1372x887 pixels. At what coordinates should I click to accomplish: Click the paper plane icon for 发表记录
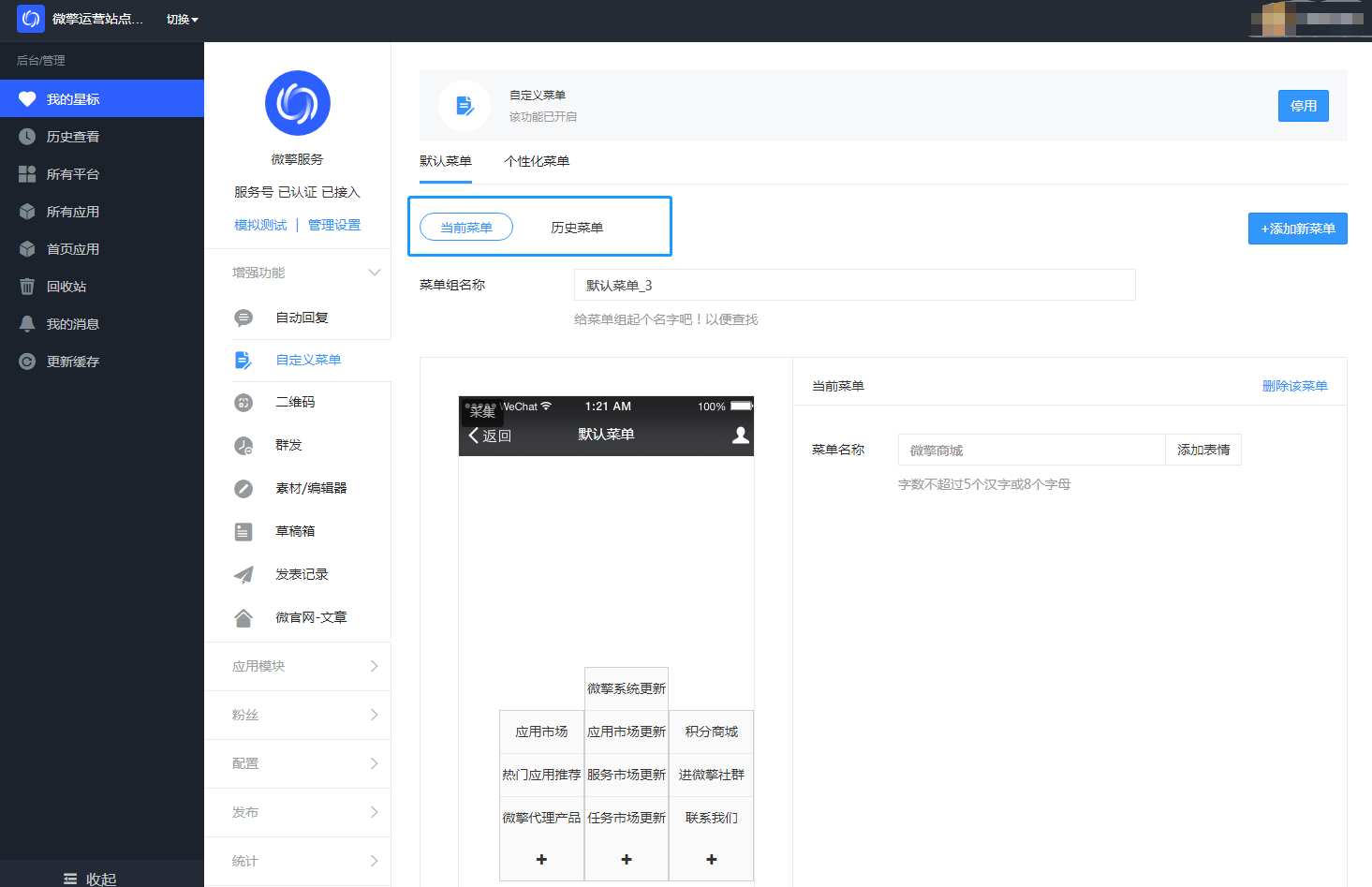tap(243, 575)
